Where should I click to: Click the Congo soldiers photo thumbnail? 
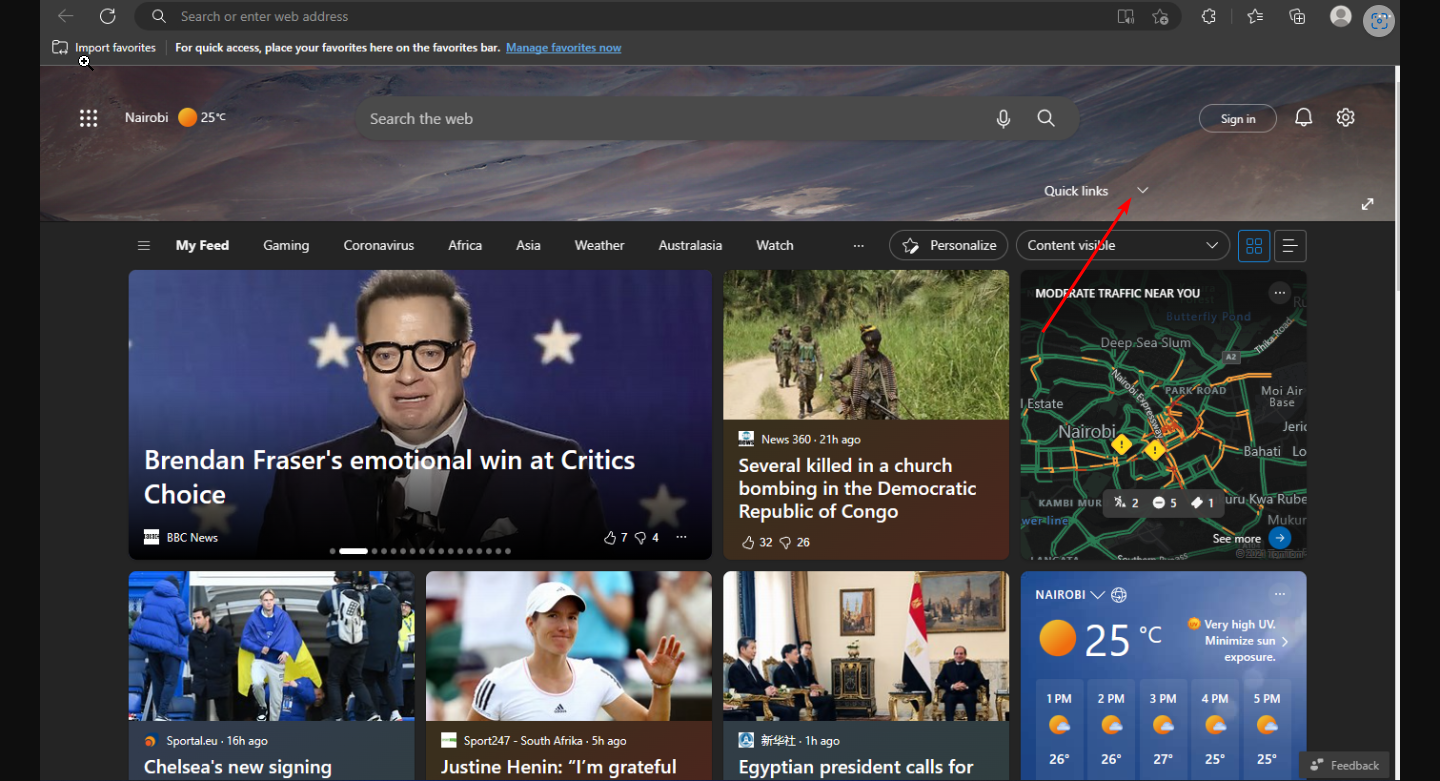(866, 345)
